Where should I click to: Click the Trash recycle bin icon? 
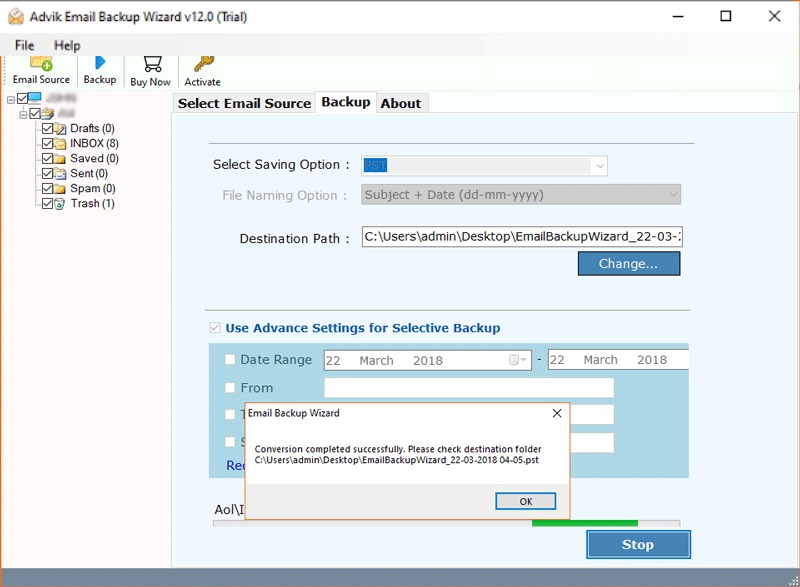60,204
